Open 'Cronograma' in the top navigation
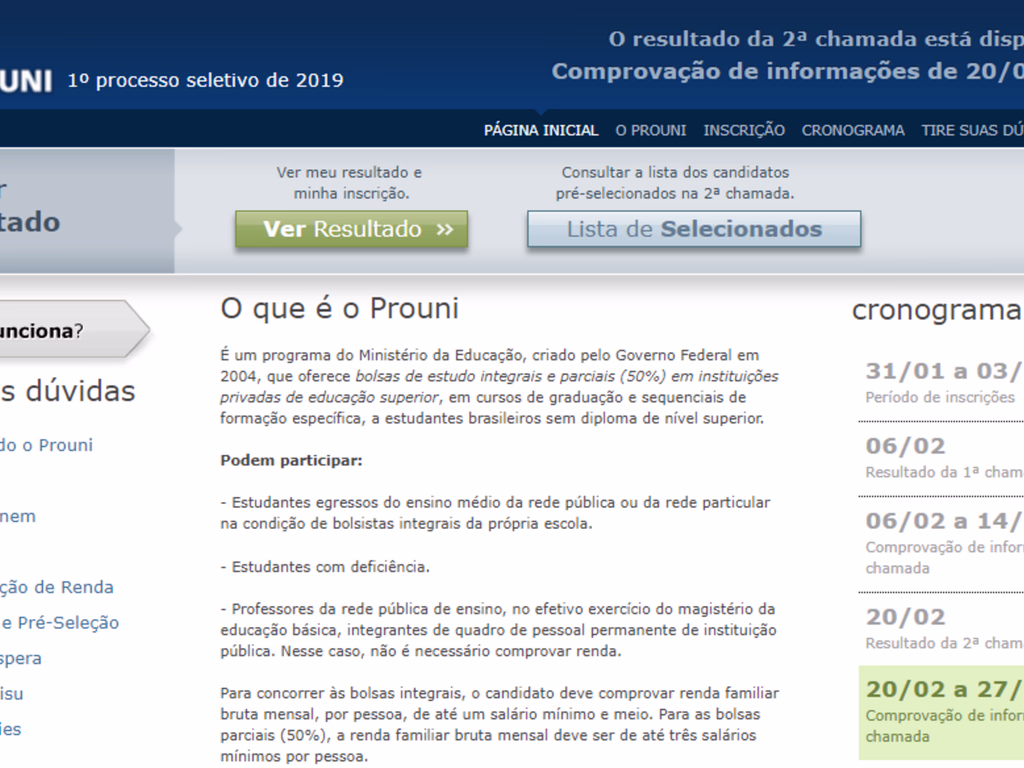The width and height of the screenshot is (1024, 768). click(852, 130)
